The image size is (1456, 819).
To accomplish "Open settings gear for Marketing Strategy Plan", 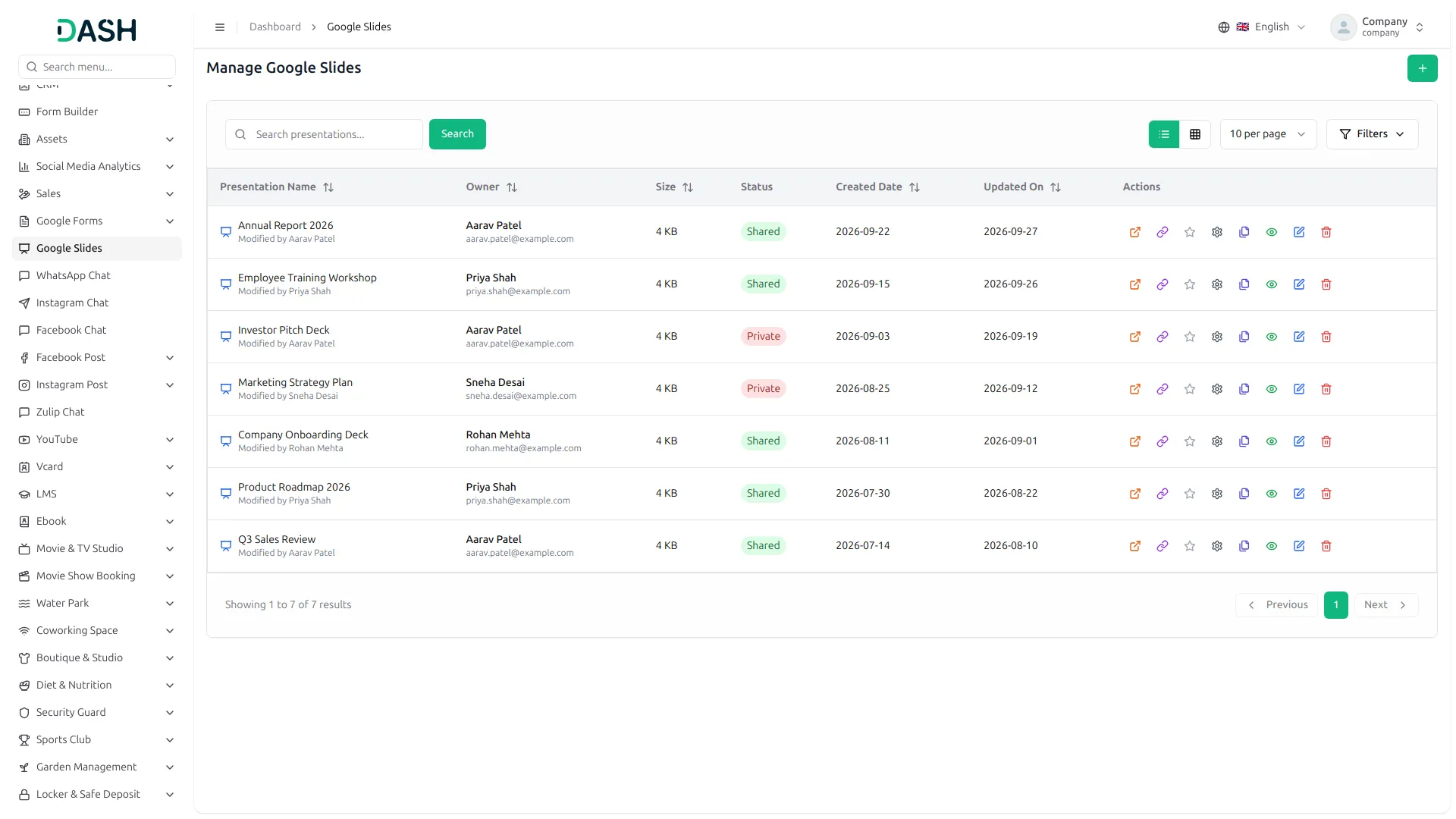I will [x=1216, y=389].
